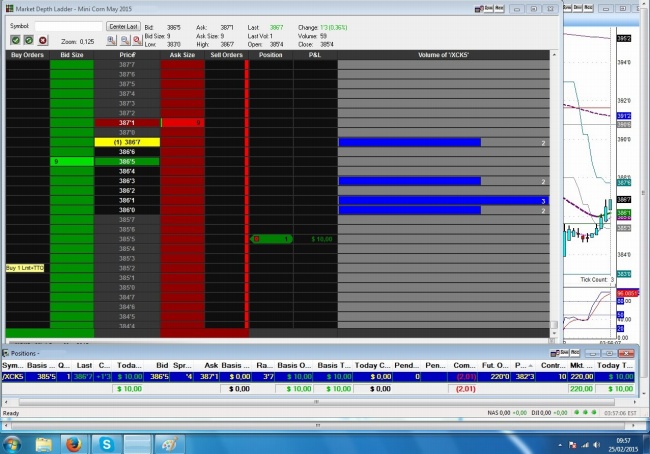Screen dimensions: 650x454
Task: Click the Ask column header in Positions
Action: [x=211, y=365]
